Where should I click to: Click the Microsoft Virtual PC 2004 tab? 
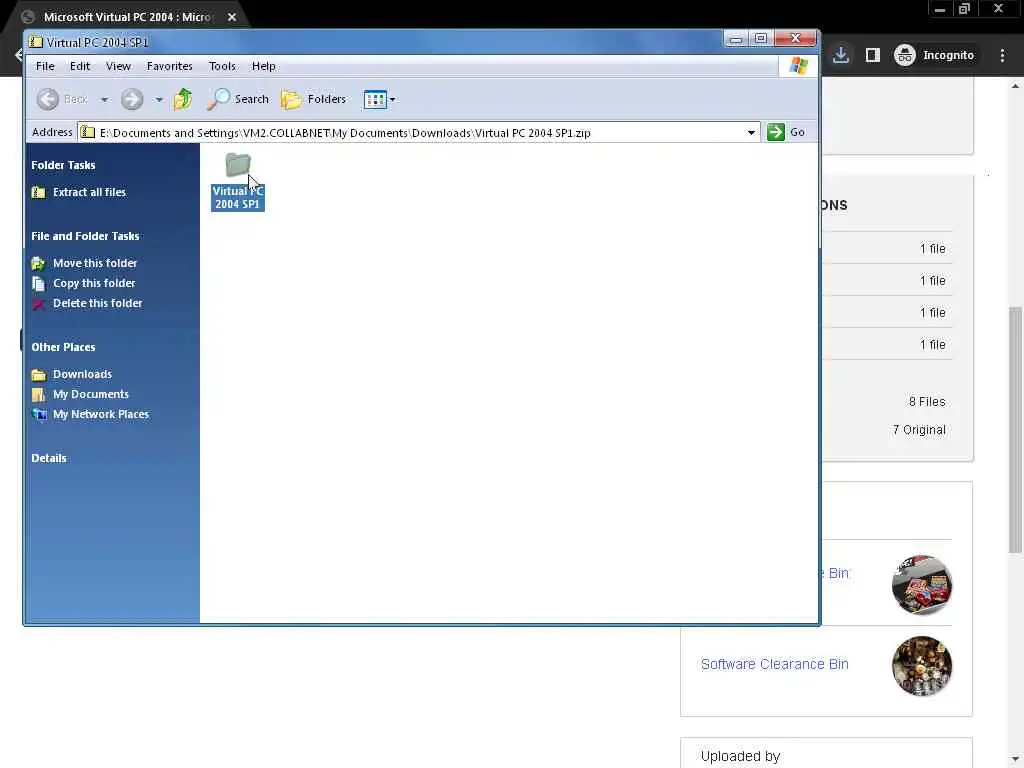pyautogui.click(x=128, y=17)
